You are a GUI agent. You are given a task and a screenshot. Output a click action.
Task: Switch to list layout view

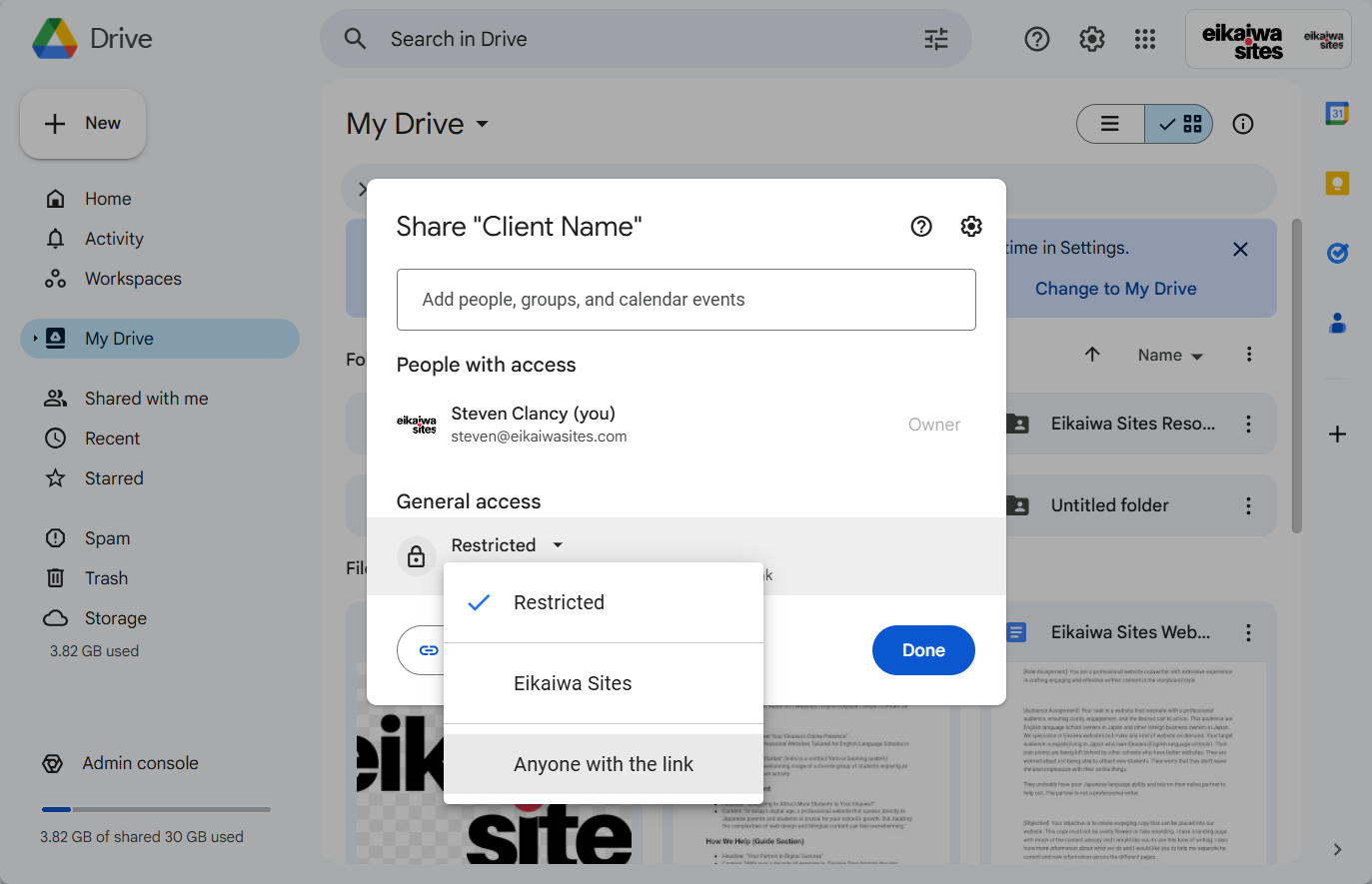coord(1110,124)
